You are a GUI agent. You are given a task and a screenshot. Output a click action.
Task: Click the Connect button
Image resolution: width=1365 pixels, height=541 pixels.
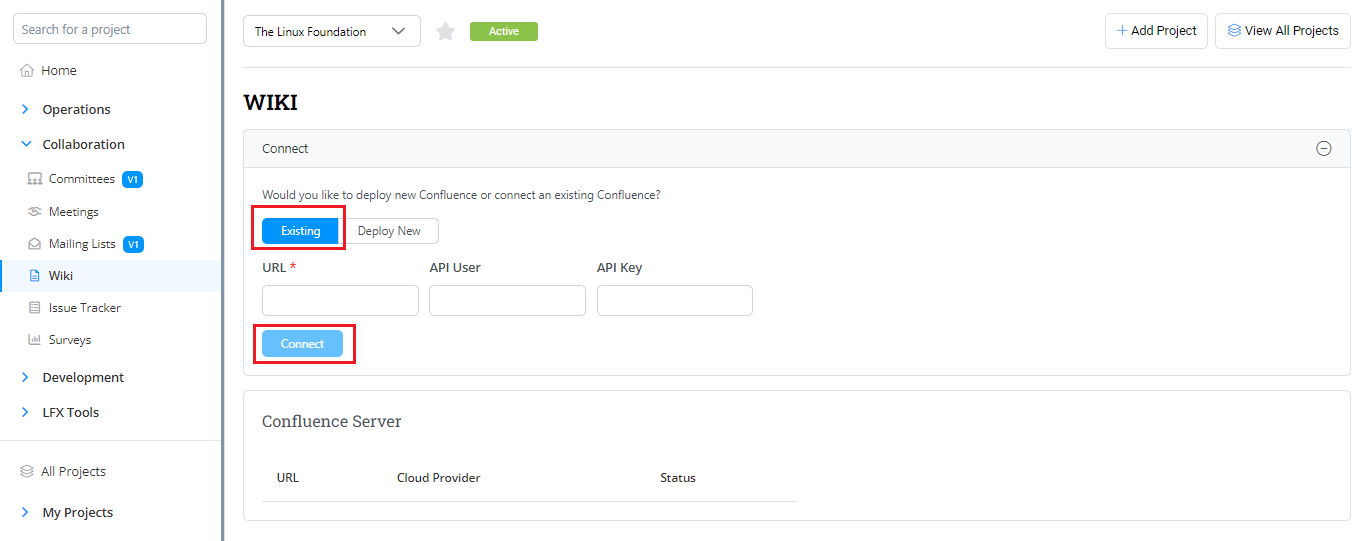pyautogui.click(x=302, y=344)
